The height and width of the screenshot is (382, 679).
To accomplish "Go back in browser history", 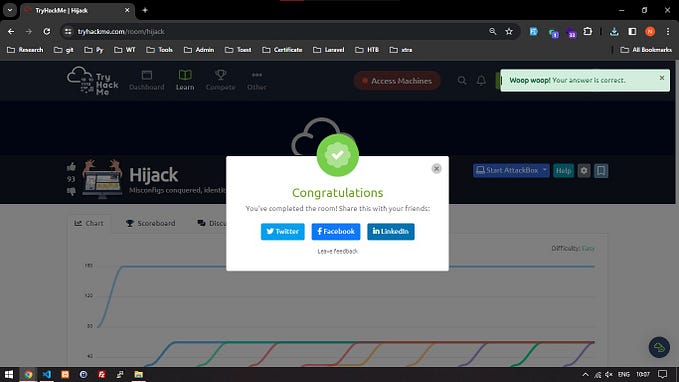I will click(11, 32).
